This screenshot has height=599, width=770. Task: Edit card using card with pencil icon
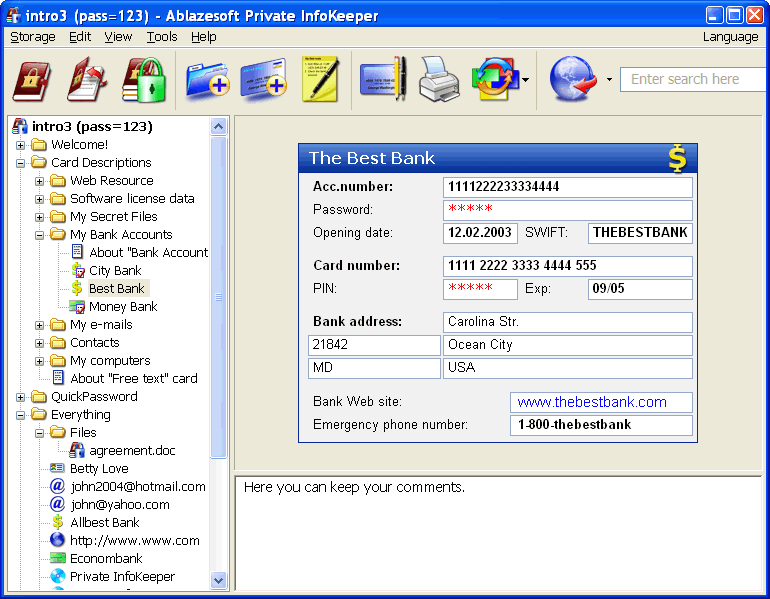click(383, 79)
